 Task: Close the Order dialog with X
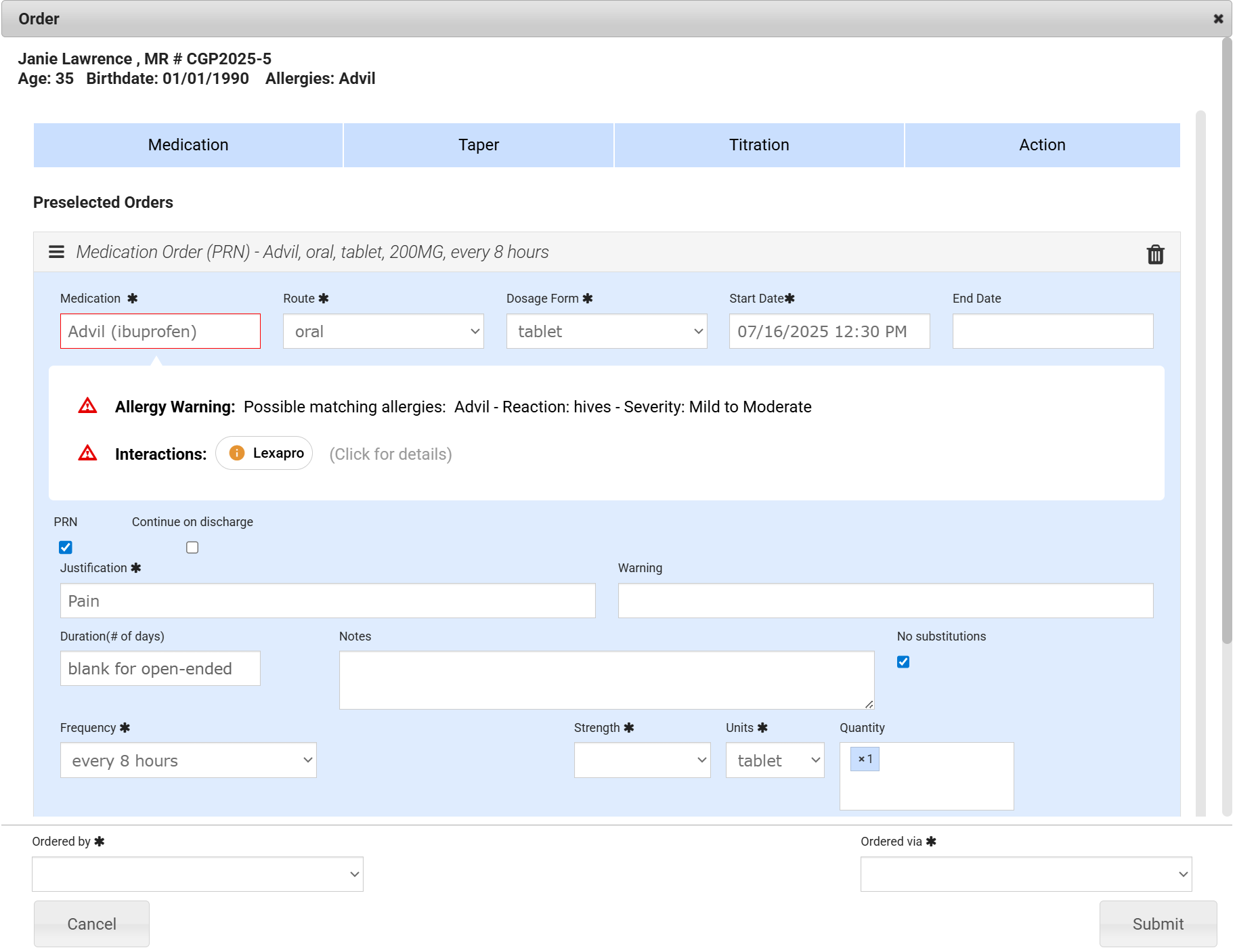pyautogui.click(x=1218, y=19)
